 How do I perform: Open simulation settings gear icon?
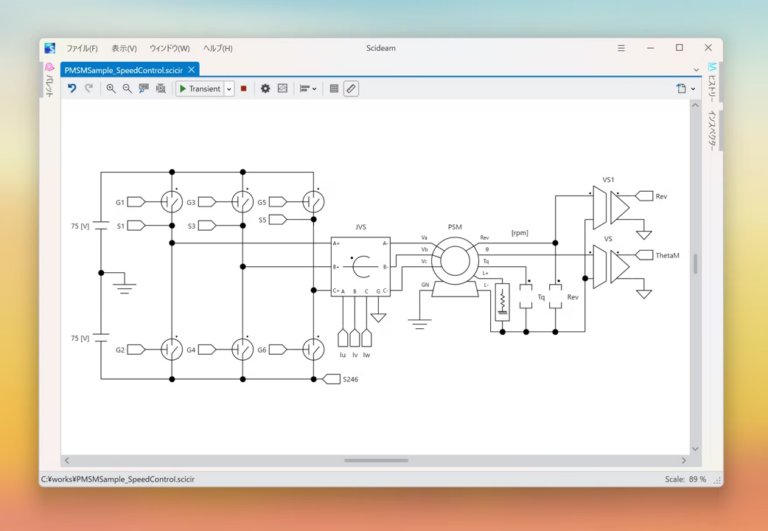(265, 88)
